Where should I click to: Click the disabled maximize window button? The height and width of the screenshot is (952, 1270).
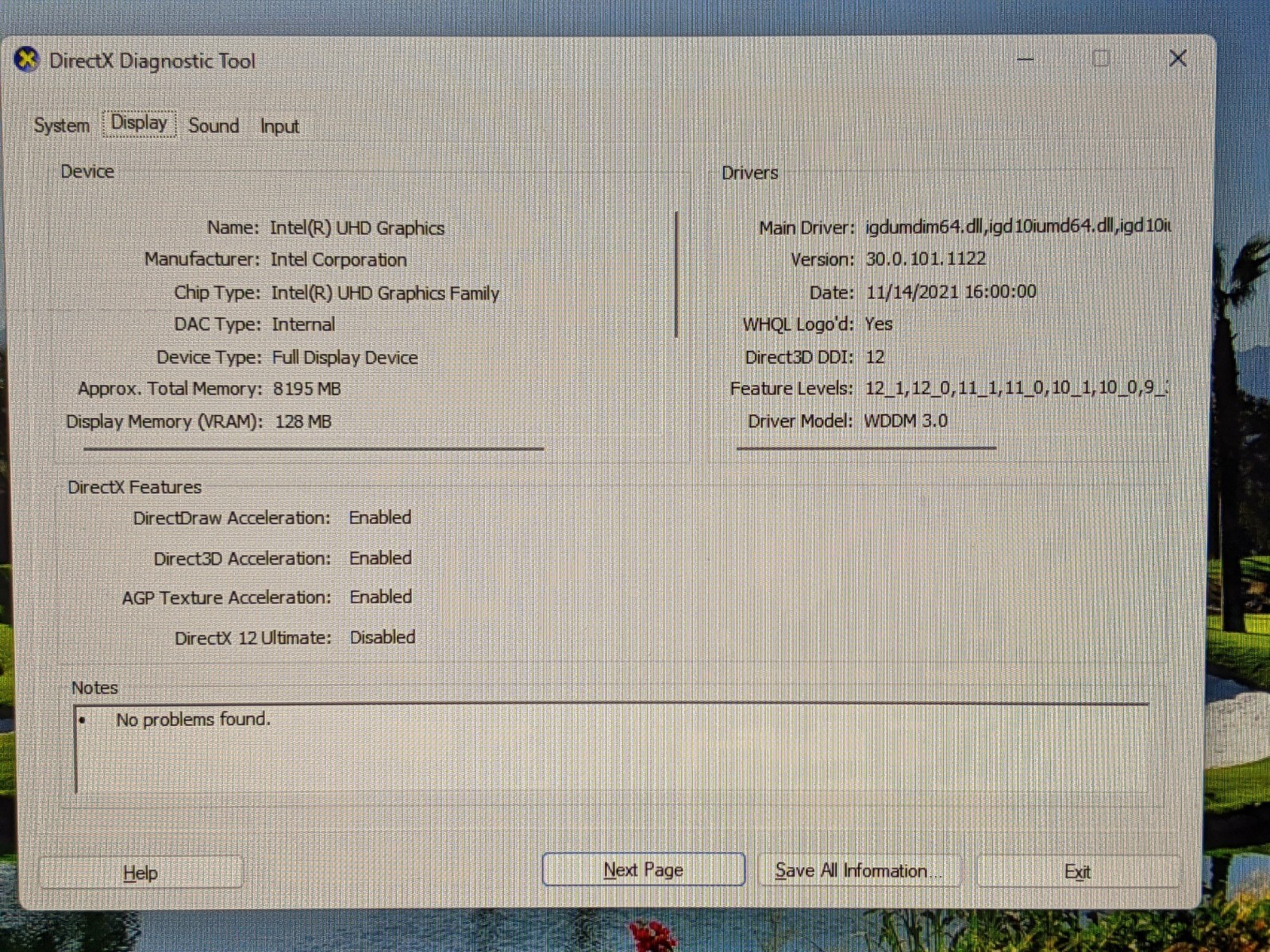1101,58
